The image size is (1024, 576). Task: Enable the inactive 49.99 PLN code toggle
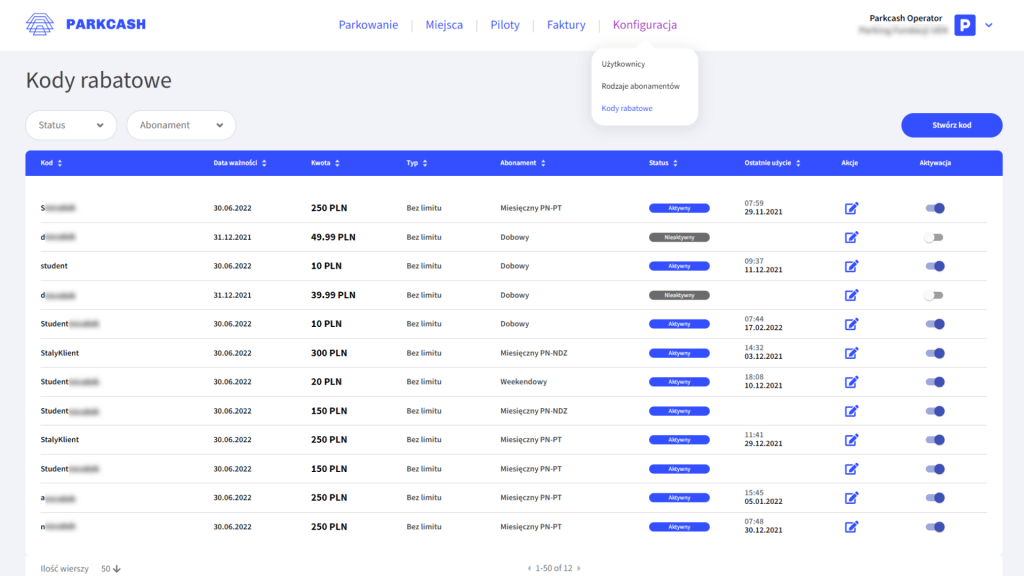coord(934,237)
